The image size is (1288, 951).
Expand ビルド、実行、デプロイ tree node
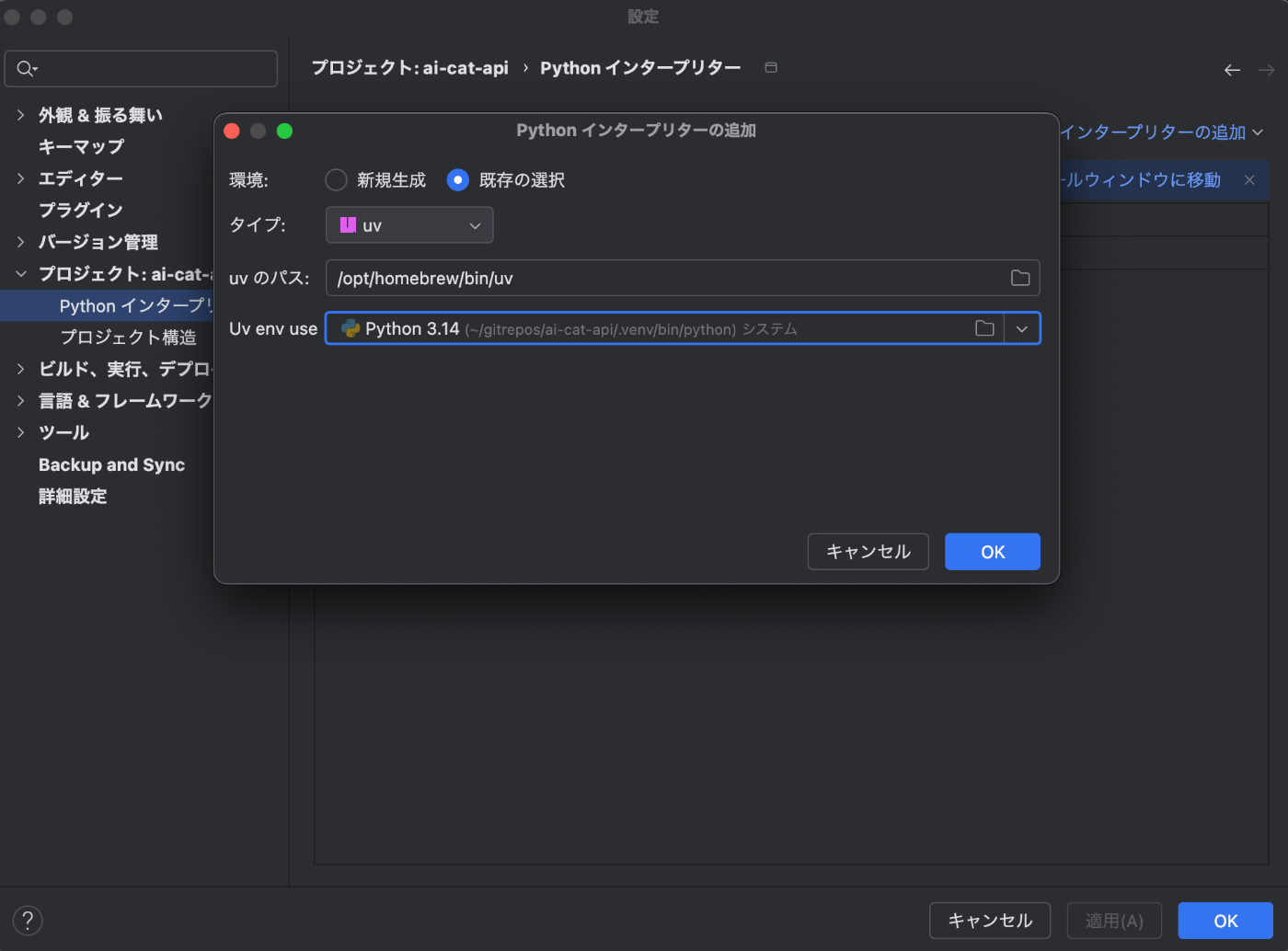pyautogui.click(x=20, y=369)
